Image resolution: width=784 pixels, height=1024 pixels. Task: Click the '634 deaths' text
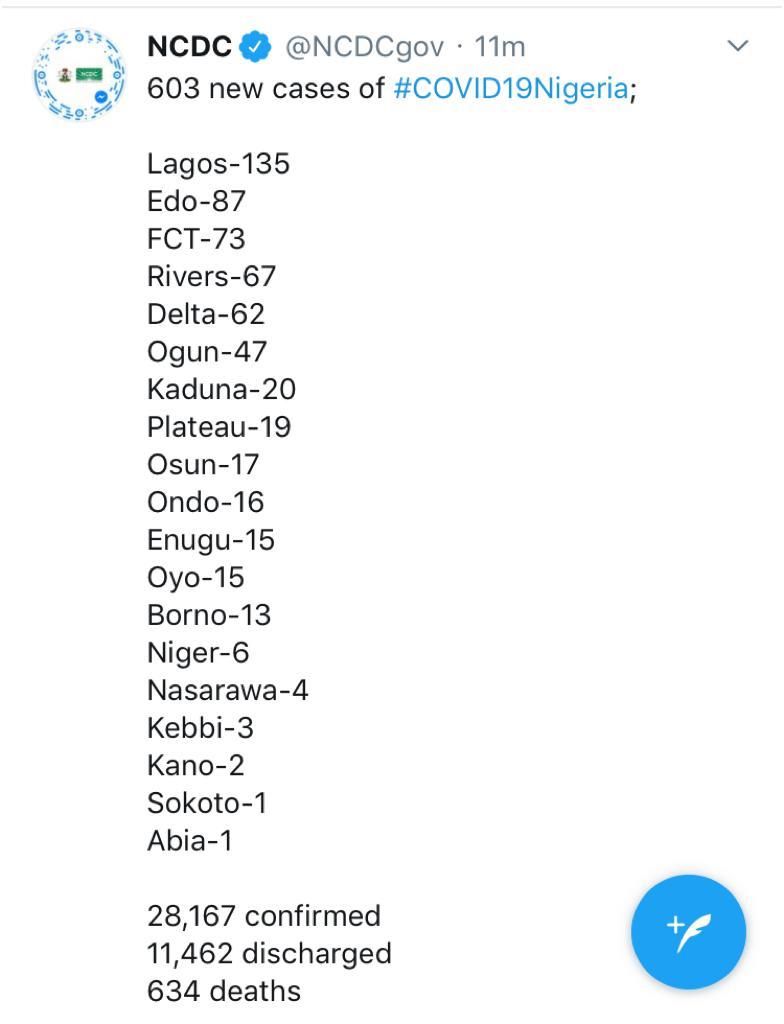[x=224, y=991]
